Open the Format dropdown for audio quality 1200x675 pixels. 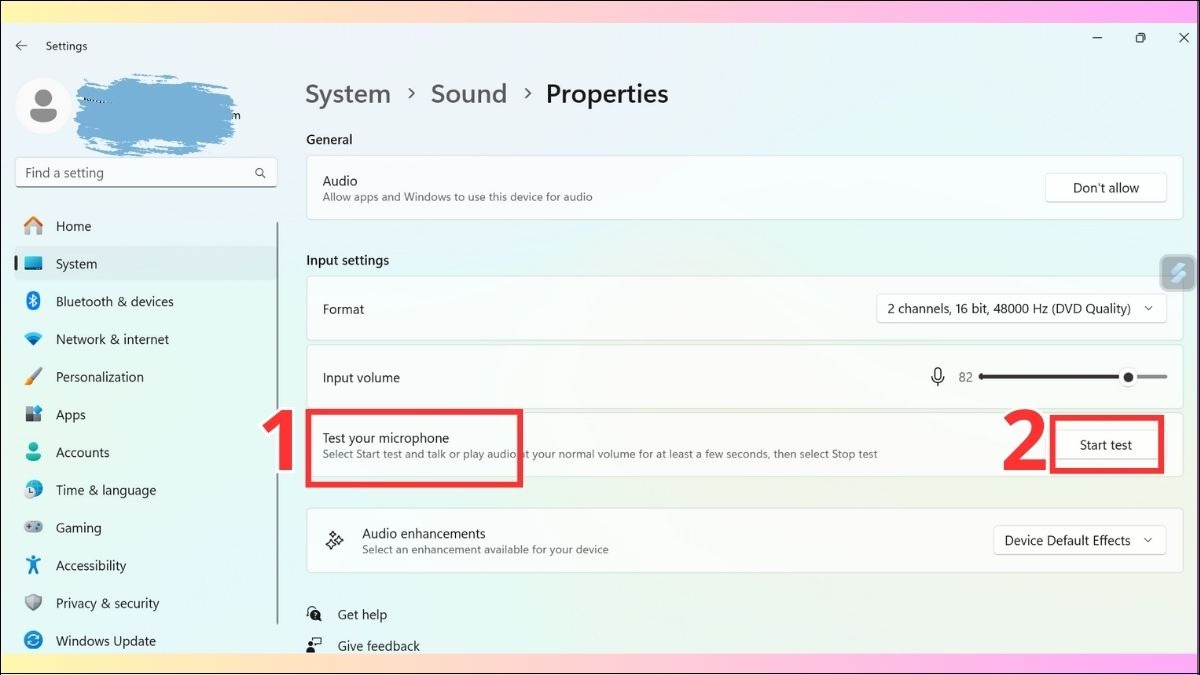[1021, 309]
